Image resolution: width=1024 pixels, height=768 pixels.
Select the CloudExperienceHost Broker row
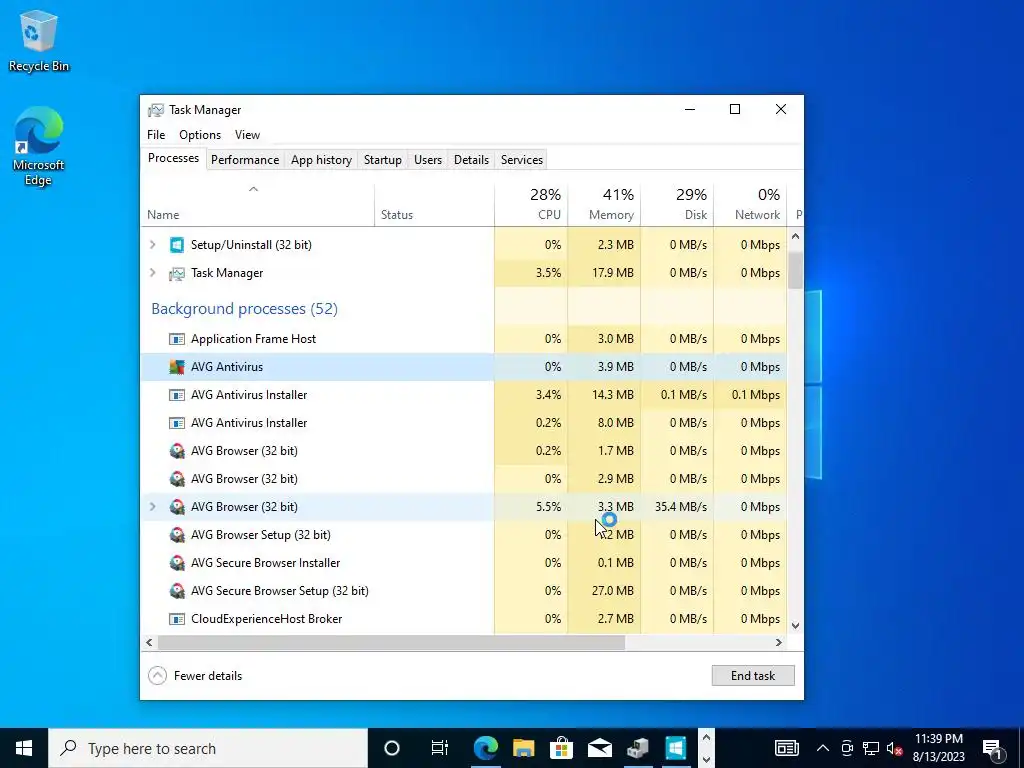click(x=464, y=619)
